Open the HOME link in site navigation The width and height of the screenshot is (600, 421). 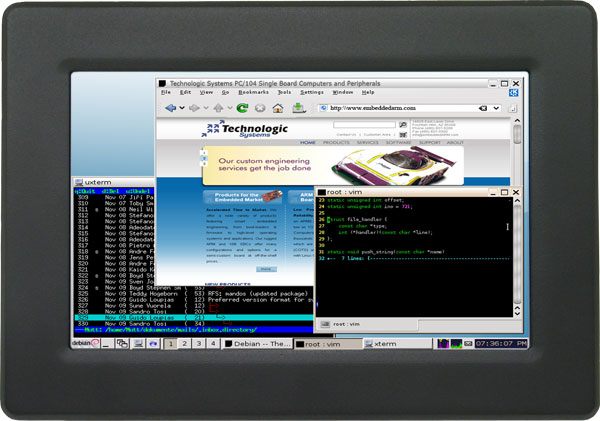point(308,142)
